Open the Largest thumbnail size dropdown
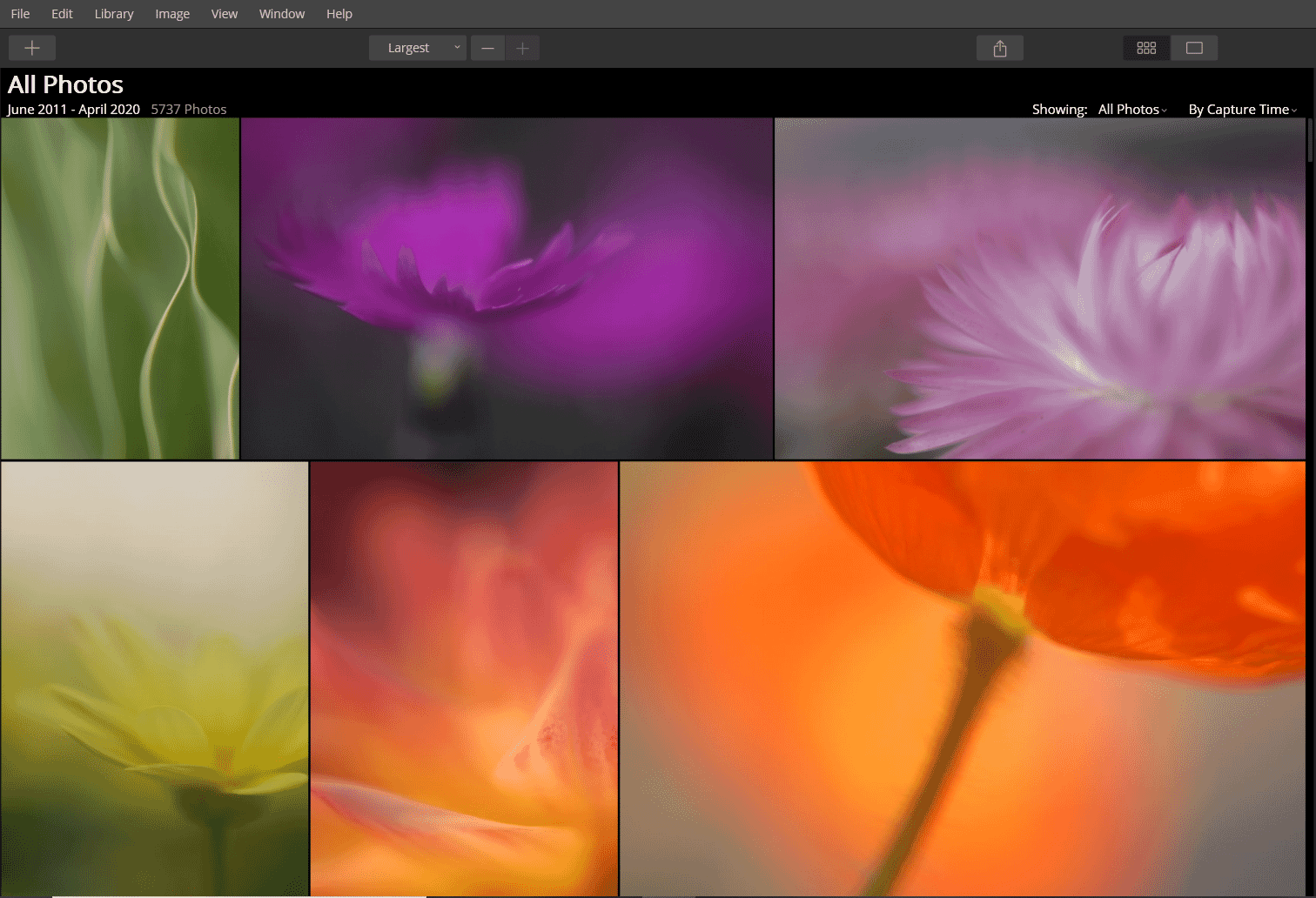The image size is (1316, 898). [418, 48]
